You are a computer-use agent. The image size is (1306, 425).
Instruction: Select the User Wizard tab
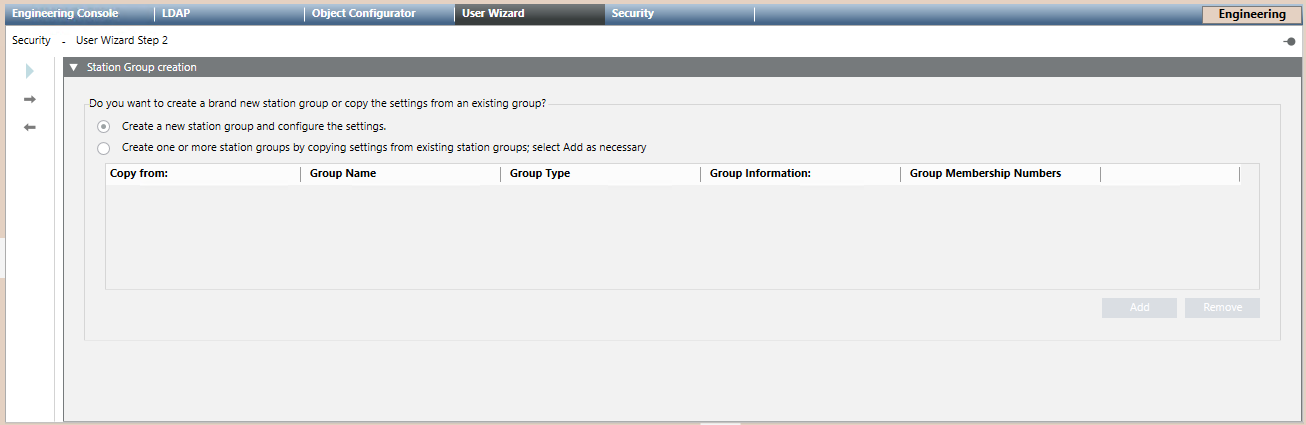click(493, 14)
